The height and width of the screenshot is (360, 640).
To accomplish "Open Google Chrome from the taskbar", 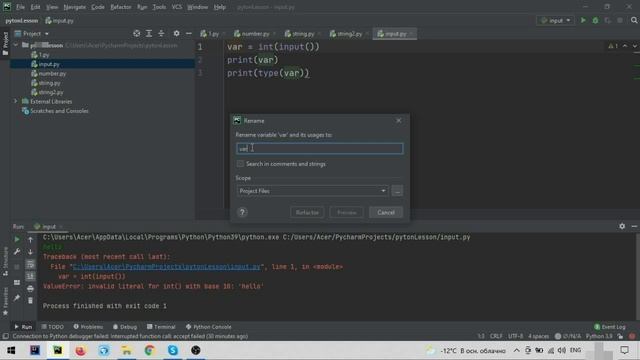I will tap(149, 350).
